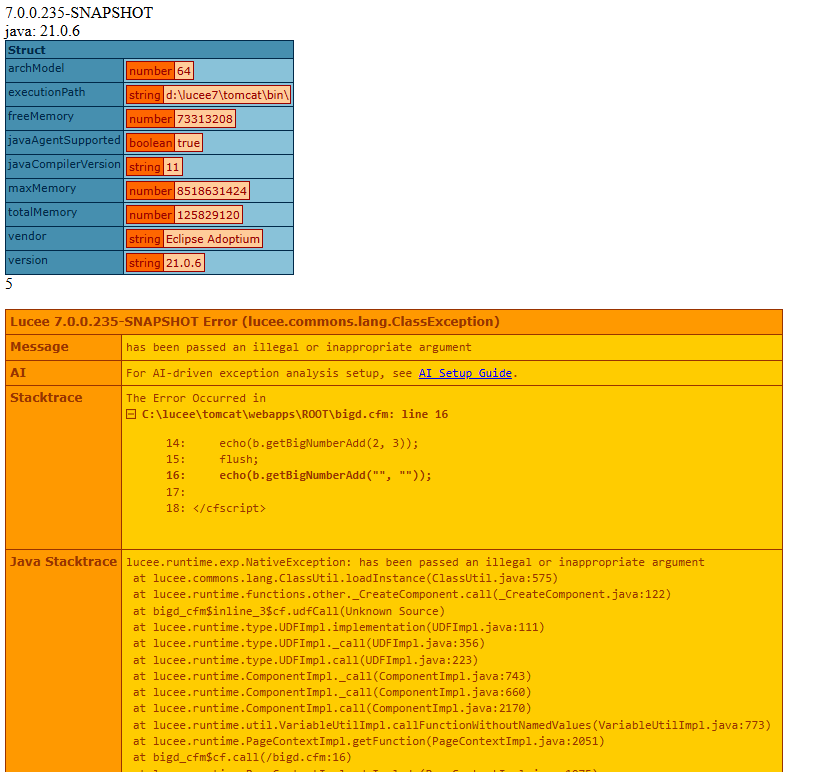The height and width of the screenshot is (772, 836).
Task: Click the 'java: 21.0.6' line
Action: 43,31
